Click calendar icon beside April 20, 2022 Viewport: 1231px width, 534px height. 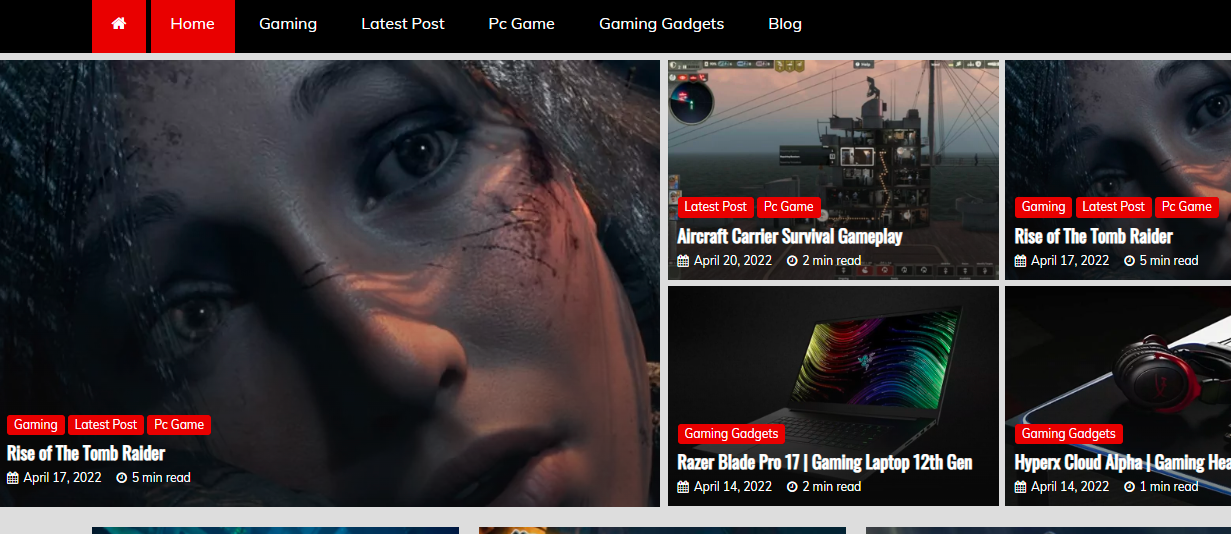pos(683,261)
